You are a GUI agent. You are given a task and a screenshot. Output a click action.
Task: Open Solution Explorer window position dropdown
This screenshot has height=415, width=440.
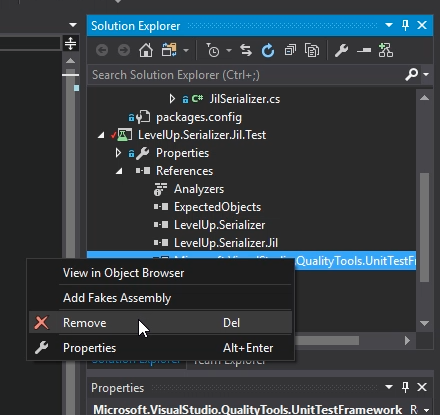(389, 25)
